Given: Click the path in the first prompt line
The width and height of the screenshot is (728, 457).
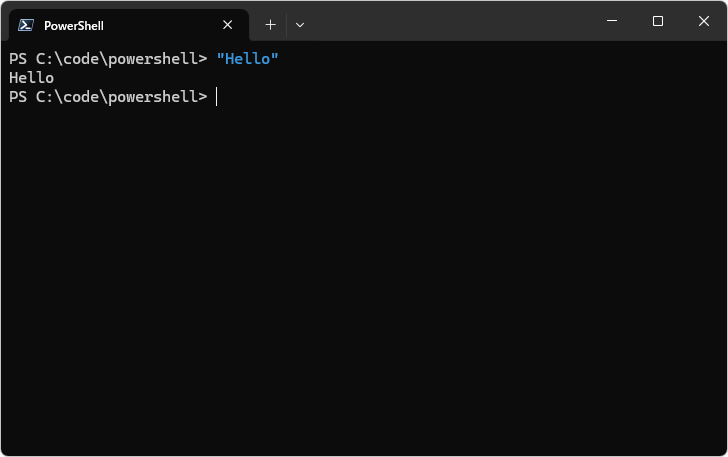Looking at the screenshot, I should click(x=116, y=59).
